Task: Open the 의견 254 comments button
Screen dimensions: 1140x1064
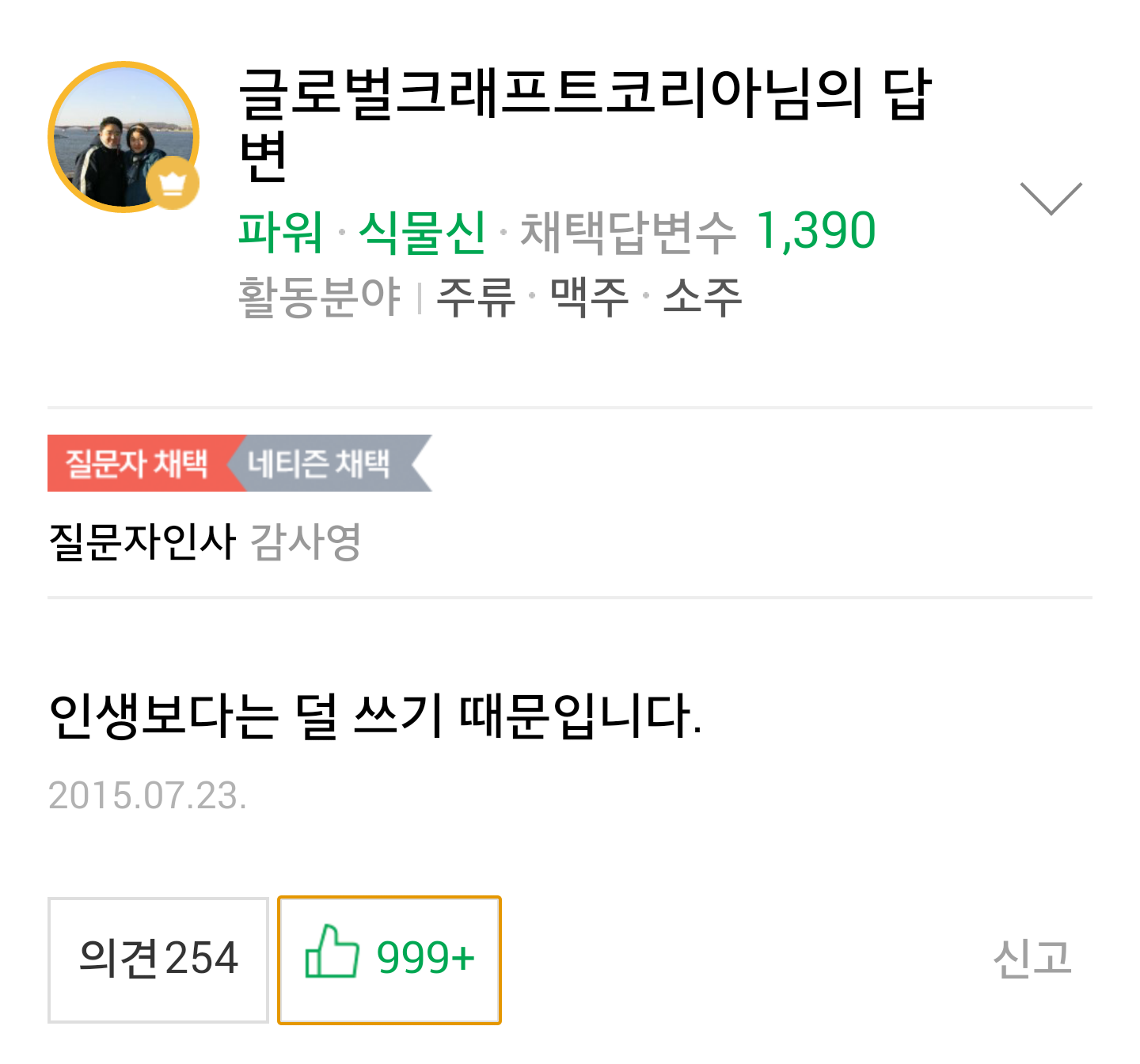Action: [x=158, y=959]
